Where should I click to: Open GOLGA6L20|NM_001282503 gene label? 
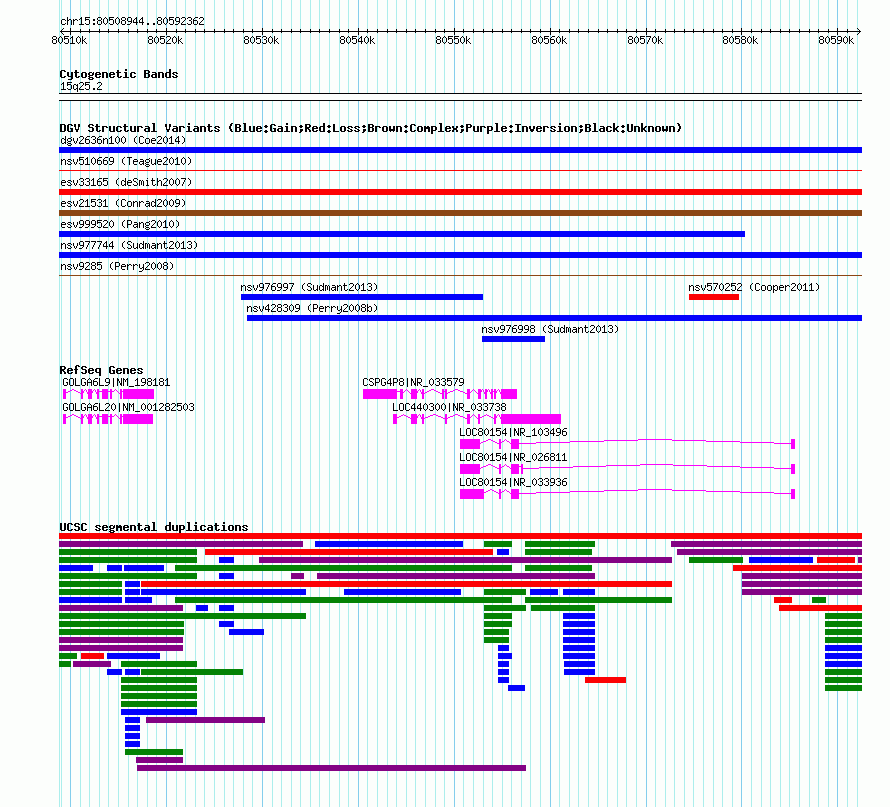128,407
